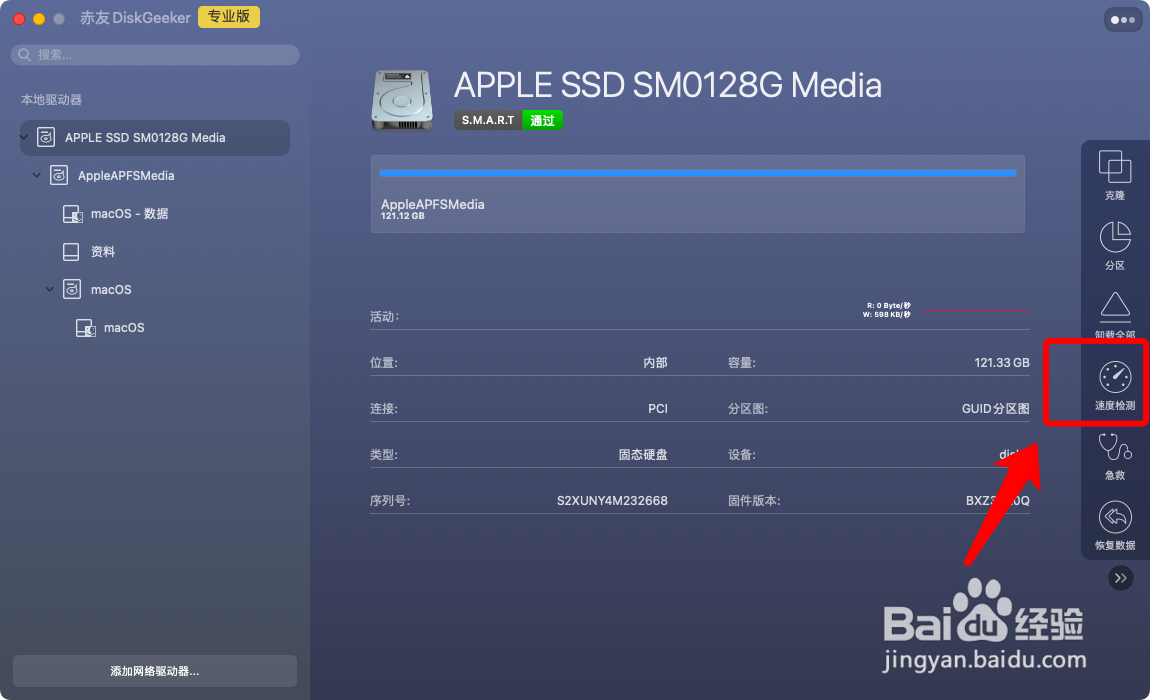Open the Partition (分区) tool
This screenshot has width=1150, height=700.
coord(1115,245)
